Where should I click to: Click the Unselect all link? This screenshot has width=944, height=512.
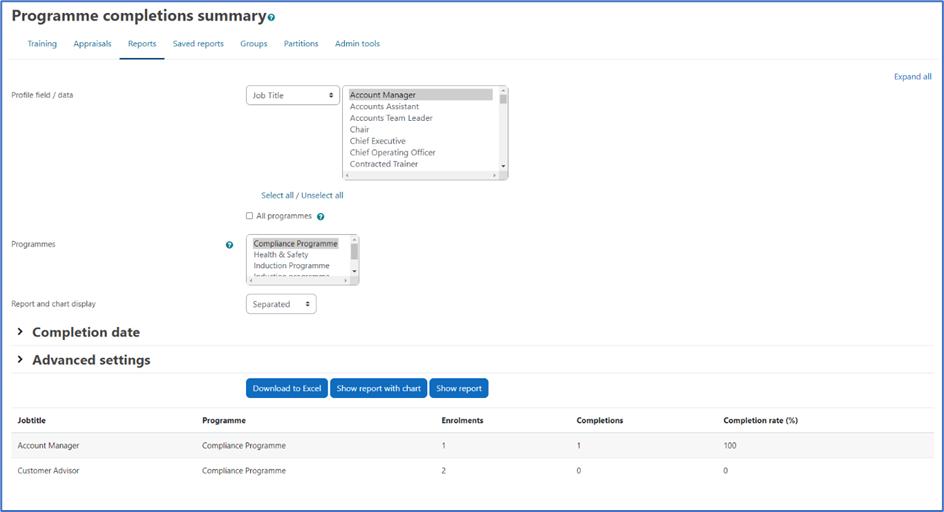(322, 195)
